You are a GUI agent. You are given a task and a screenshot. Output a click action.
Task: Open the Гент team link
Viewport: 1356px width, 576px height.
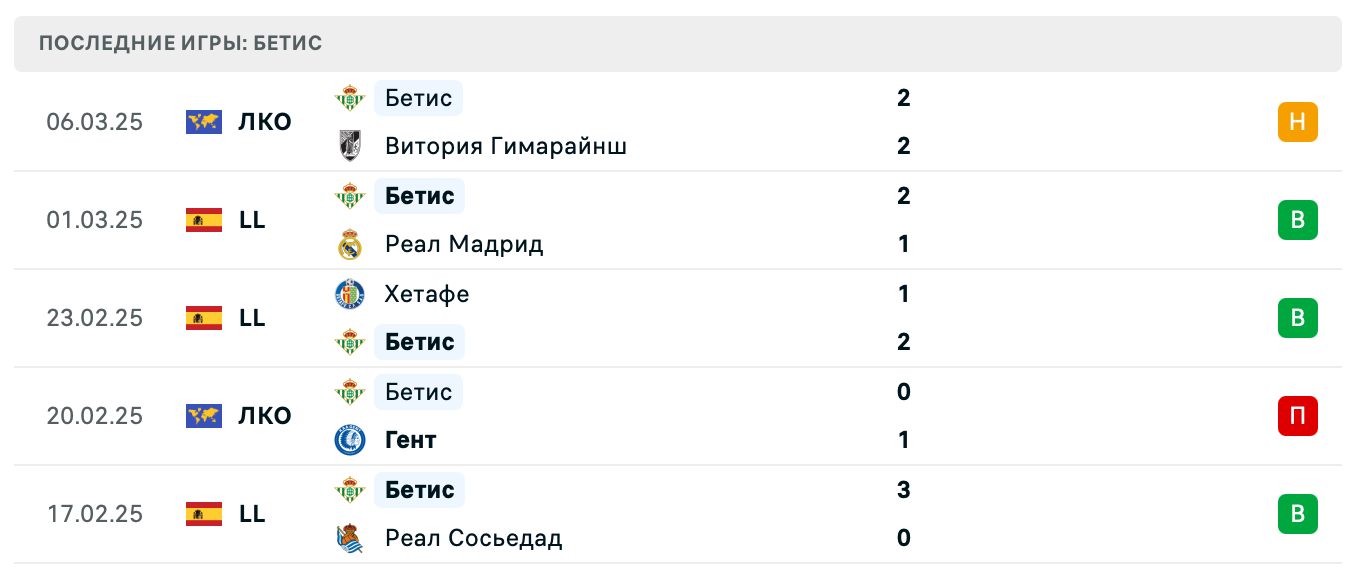(x=411, y=440)
